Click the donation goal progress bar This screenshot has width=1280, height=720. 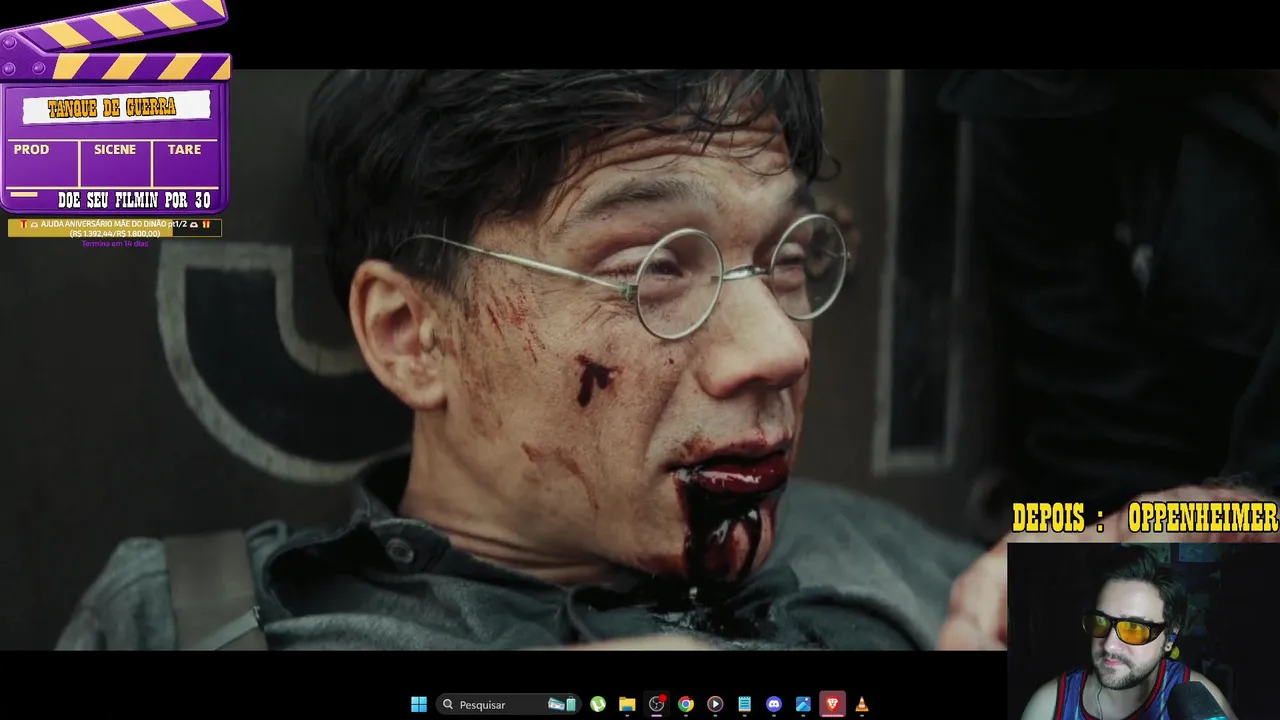[115, 228]
